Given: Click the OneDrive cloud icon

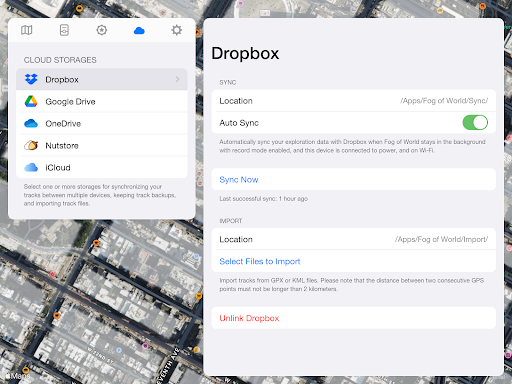Looking at the screenshot, I should [x=31, y=123].
